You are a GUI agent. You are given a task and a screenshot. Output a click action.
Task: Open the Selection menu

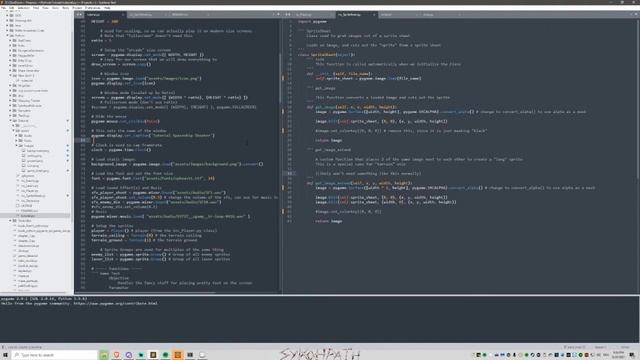pyautogui.click(x=24, y=8)
